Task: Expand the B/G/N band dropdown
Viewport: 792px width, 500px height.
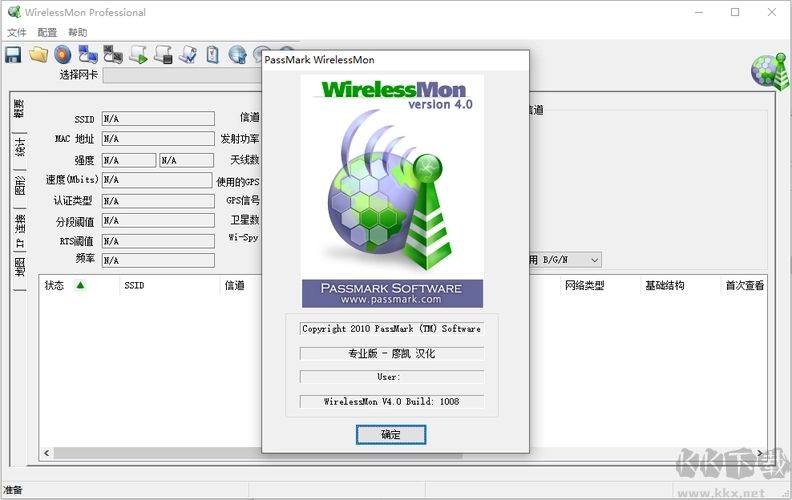Action: point(595,260)
